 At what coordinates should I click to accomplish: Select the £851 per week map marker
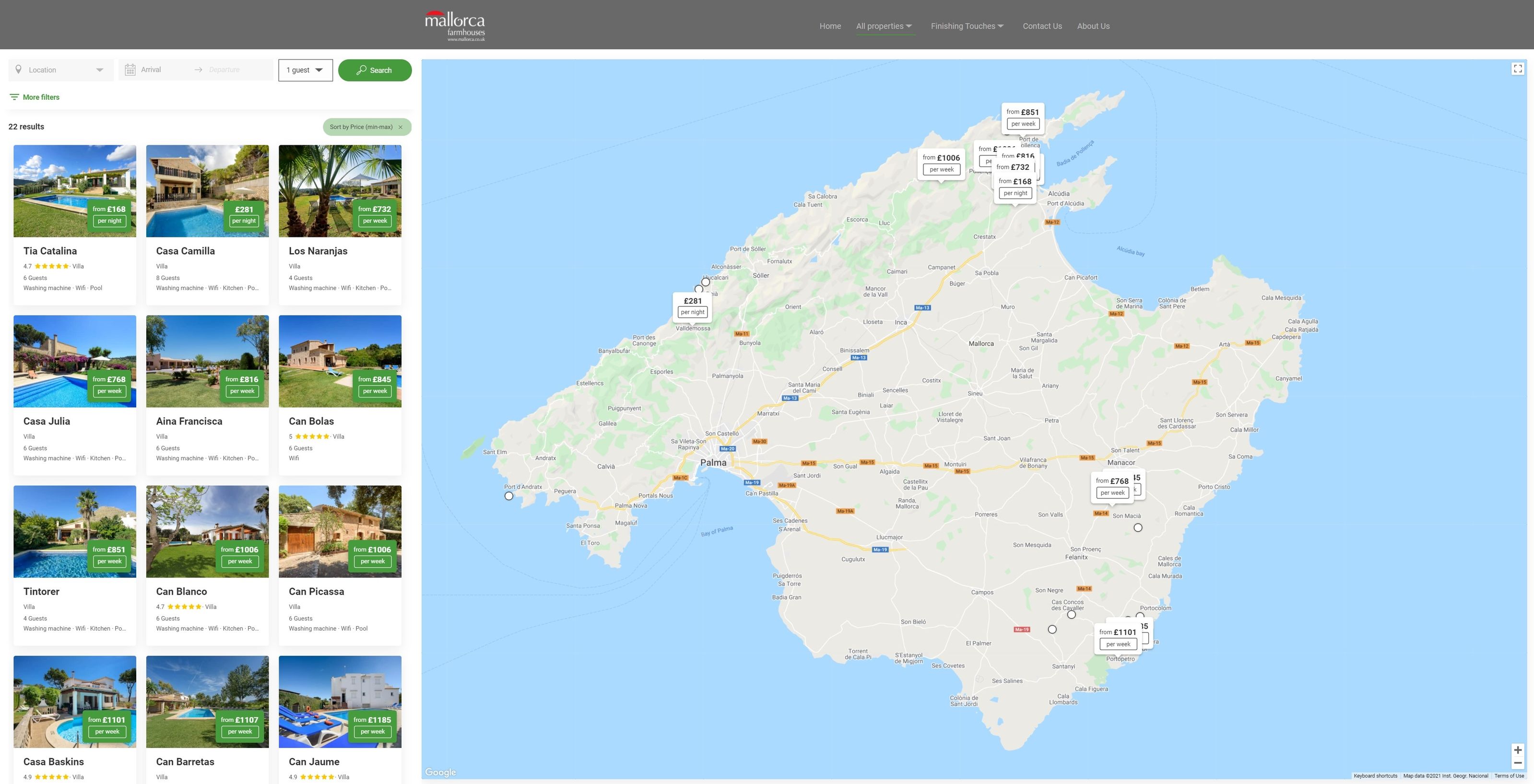(x=1023, y=118)
